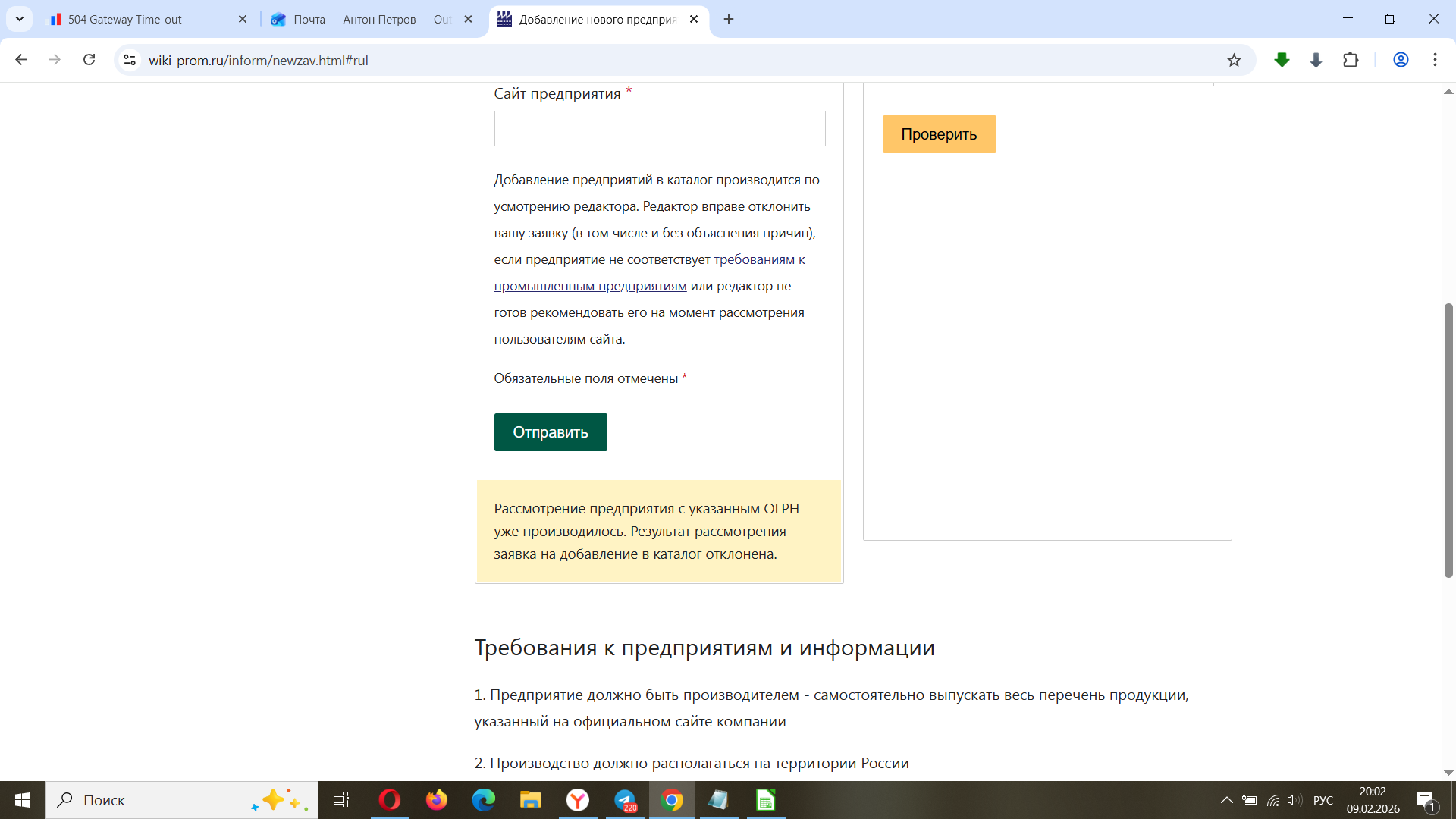
Task: Open the Chrome profile icon
Action: (x=1401, y=60)
